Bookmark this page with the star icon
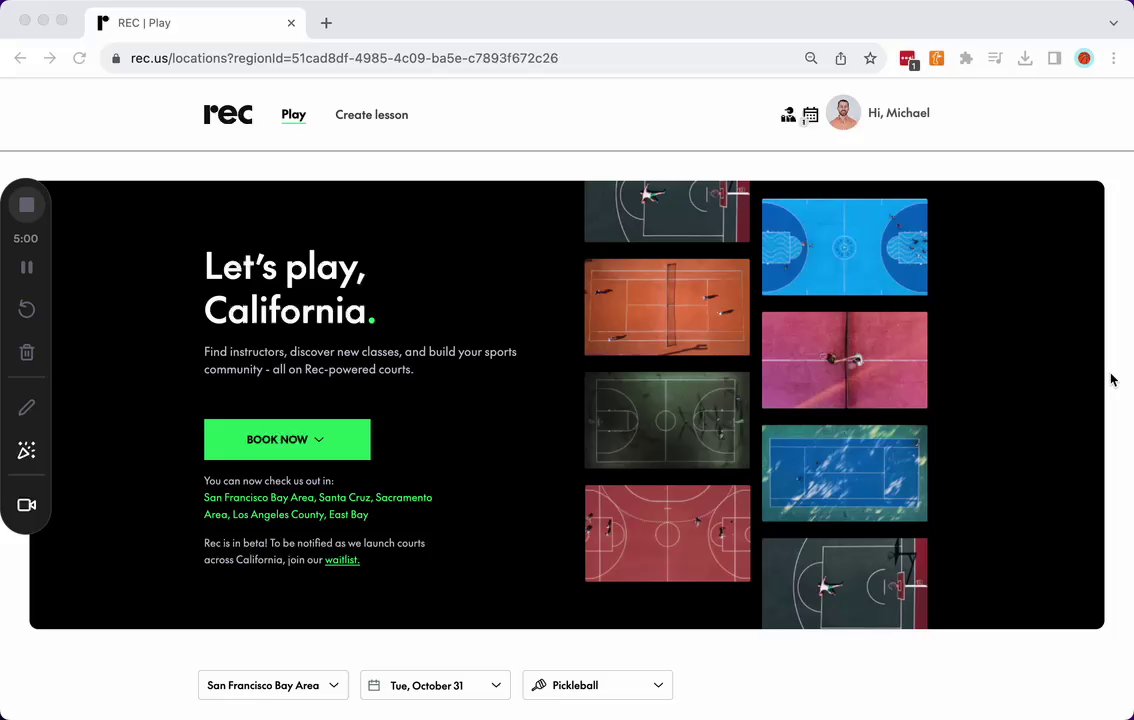Screen dimensions: 1134x720 point(870,59)
